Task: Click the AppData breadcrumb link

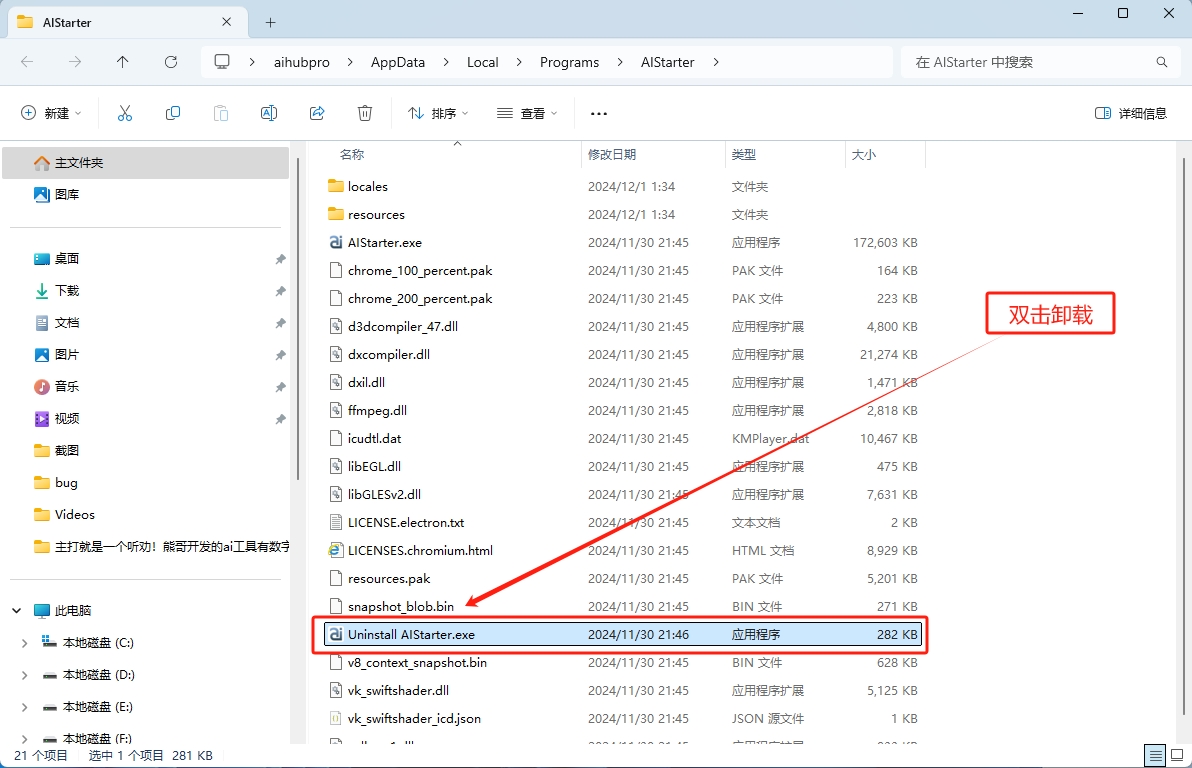Action: click(397, 62)
